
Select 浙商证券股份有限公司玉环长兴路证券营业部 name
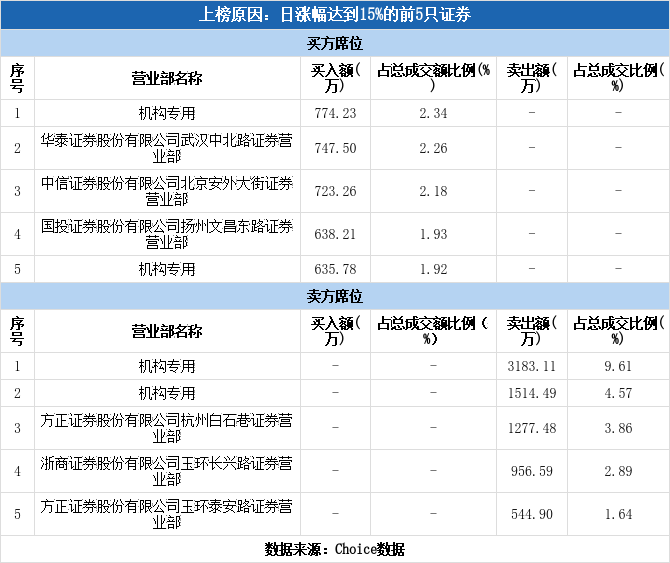(167, 471)
